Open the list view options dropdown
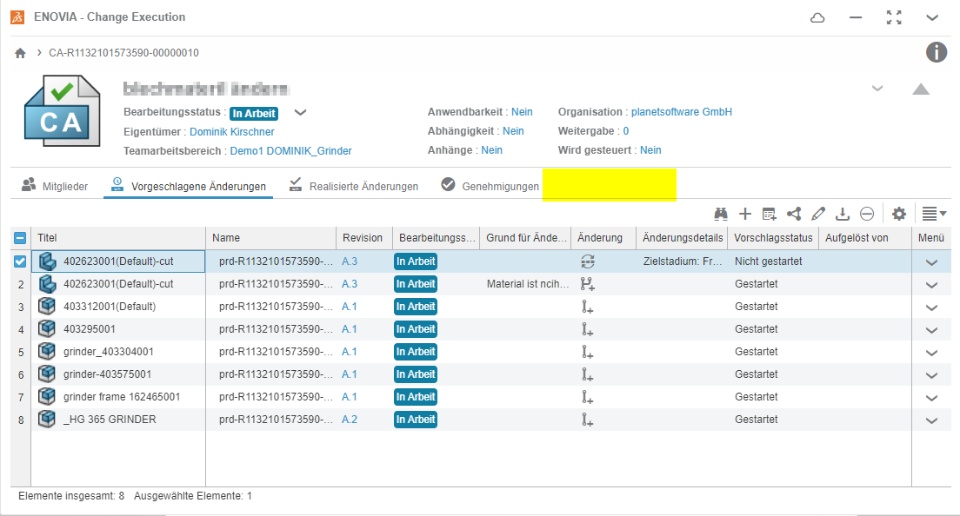The width and height of the screenshot is (960, 516). click(x=934, y=214)
